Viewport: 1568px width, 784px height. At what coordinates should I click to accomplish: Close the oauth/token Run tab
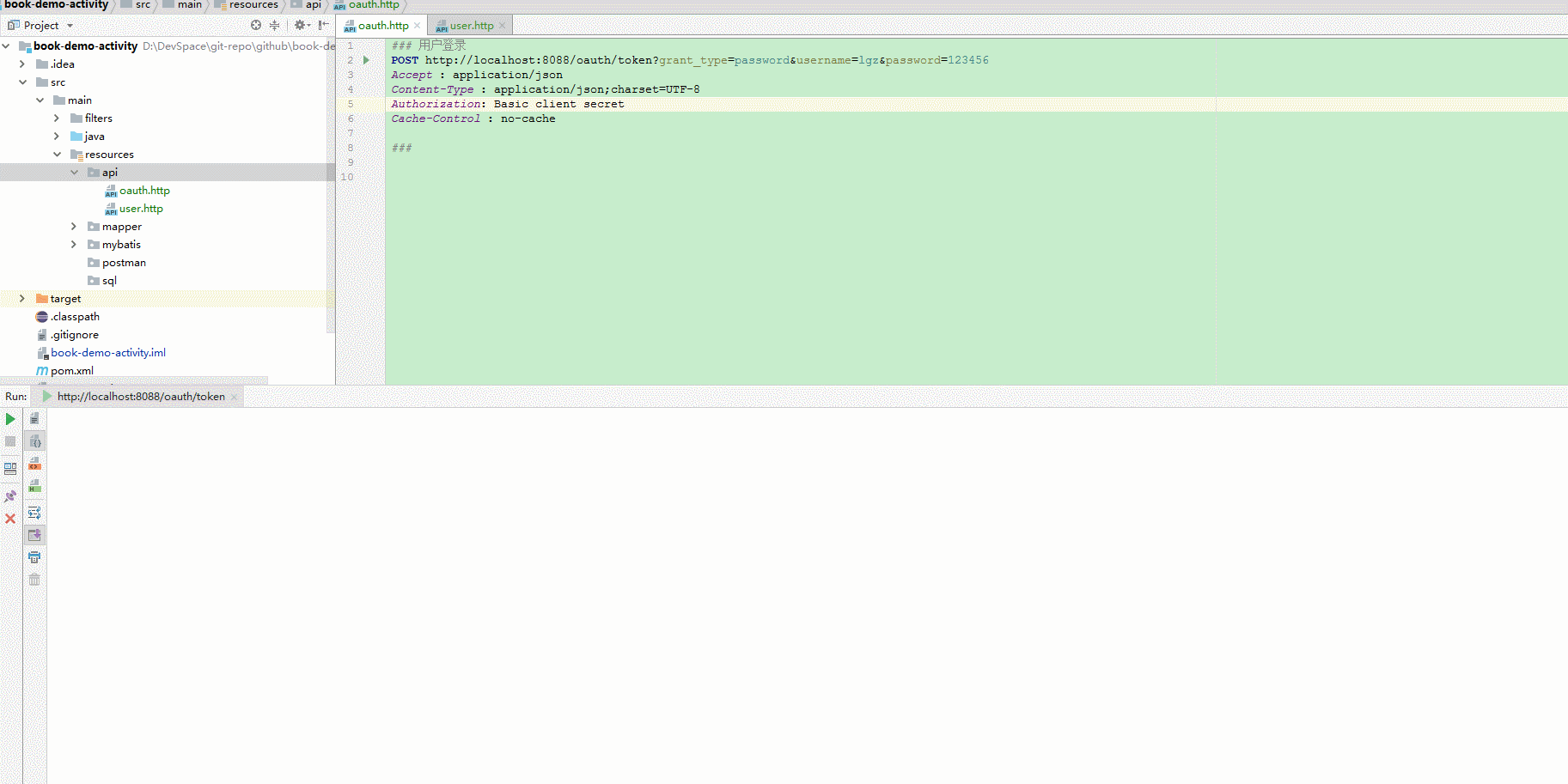[234, 397]
